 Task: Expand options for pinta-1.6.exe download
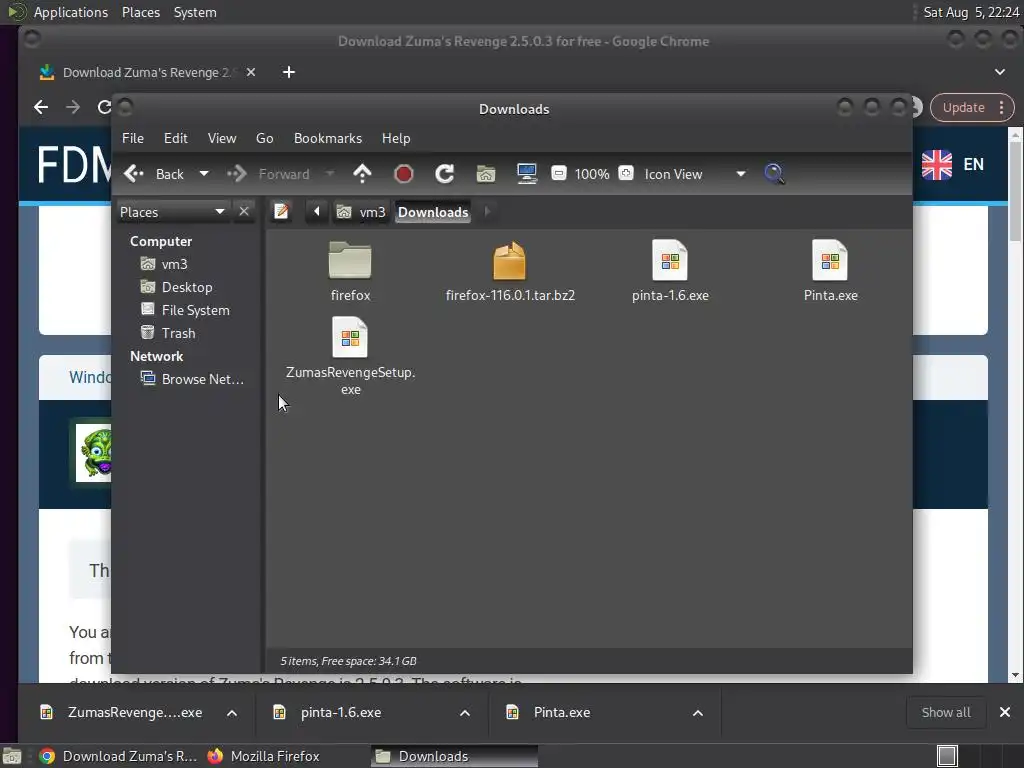(465, 712)
